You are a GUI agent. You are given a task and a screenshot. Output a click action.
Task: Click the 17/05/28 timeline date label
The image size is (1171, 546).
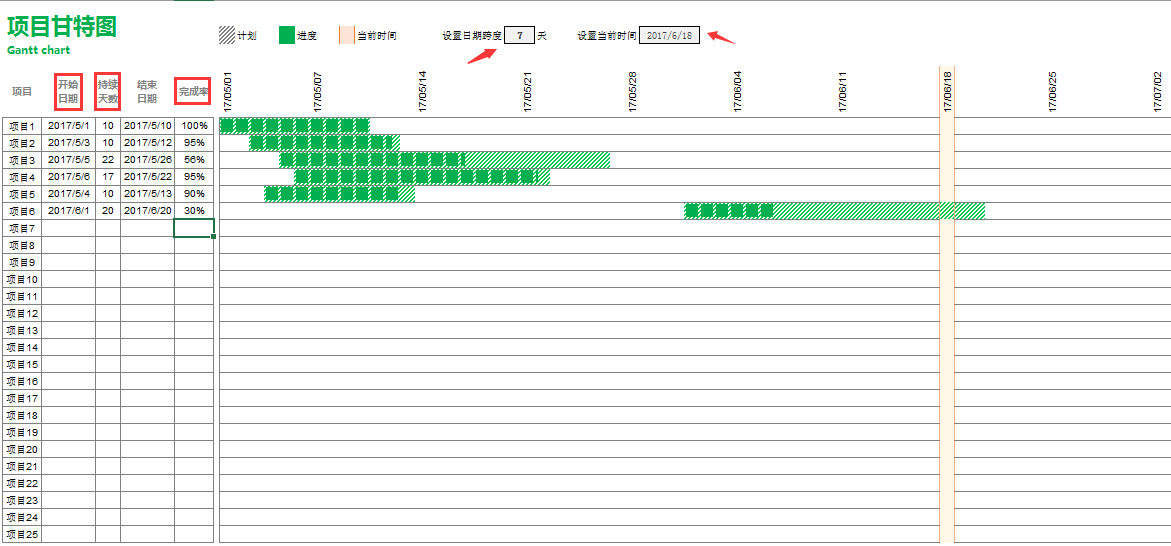(633, 93)
